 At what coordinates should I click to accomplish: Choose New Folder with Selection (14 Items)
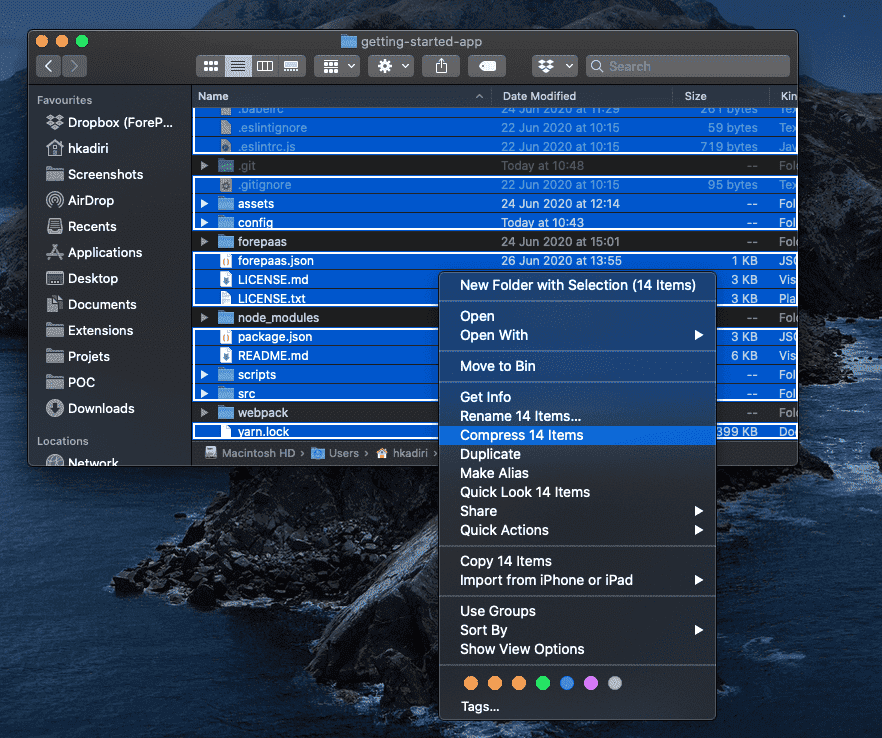(x=577, y=285)
